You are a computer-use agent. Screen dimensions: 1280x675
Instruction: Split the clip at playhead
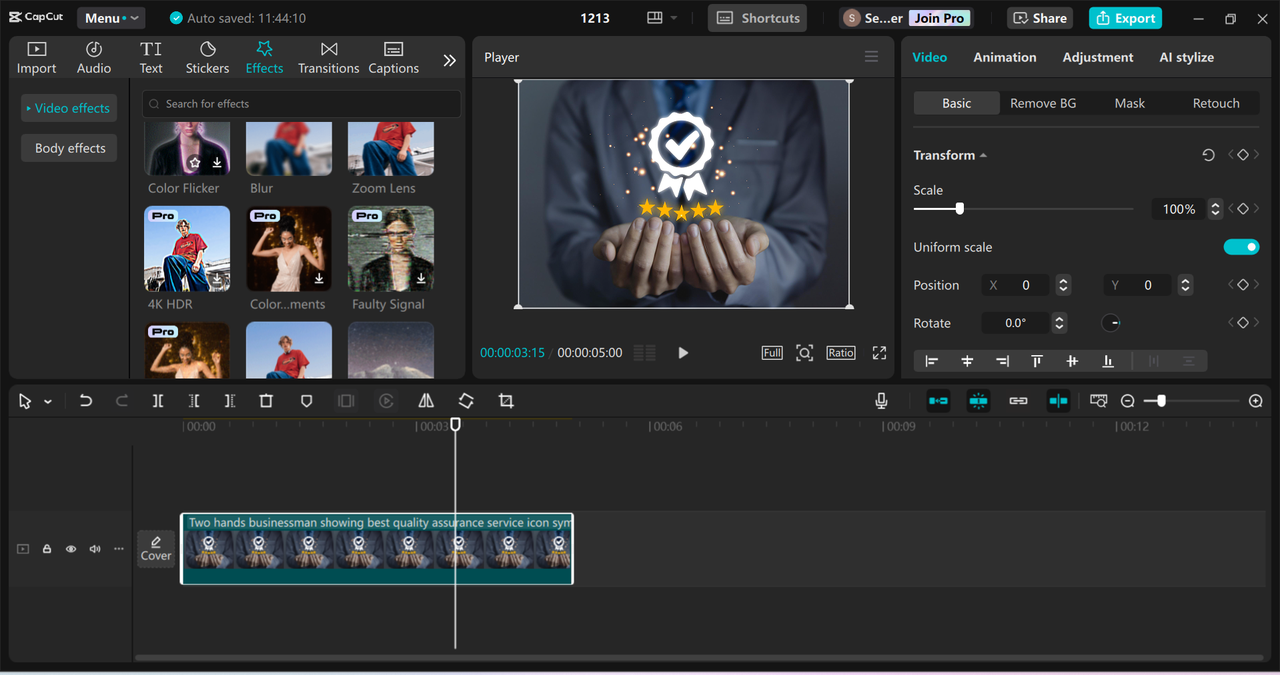tap(158, 401)
